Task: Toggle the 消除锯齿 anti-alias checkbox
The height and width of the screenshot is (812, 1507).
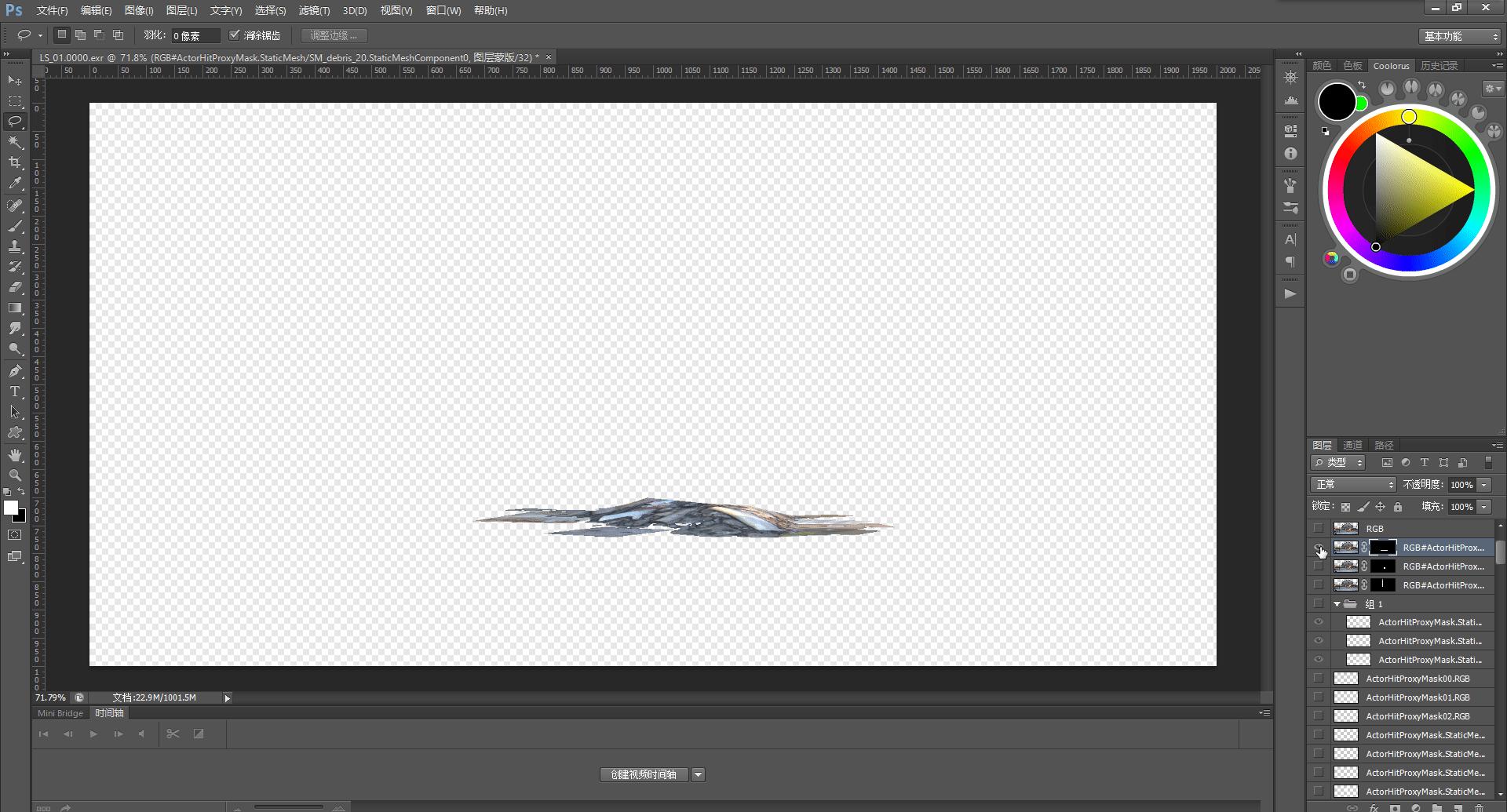Action: [235, 35]
